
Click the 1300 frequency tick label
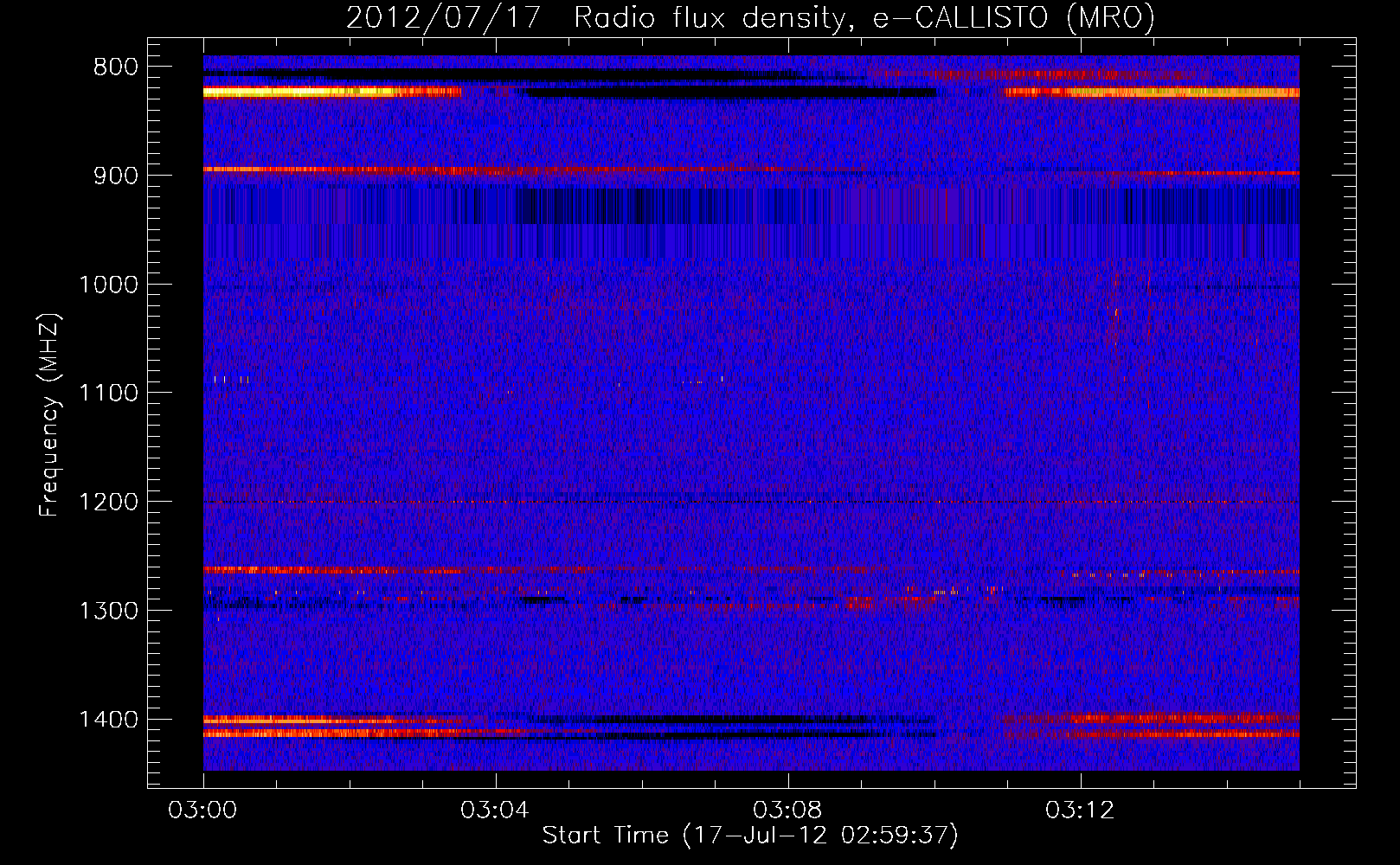[108, 611]
